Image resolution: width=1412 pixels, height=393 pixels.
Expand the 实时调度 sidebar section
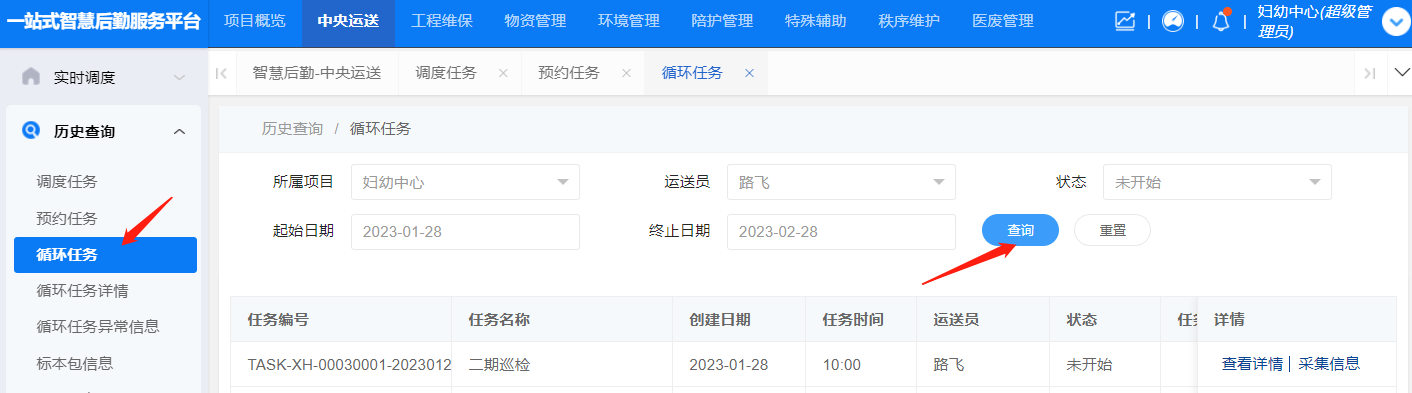pyautogui.click(x=179, y=78)
